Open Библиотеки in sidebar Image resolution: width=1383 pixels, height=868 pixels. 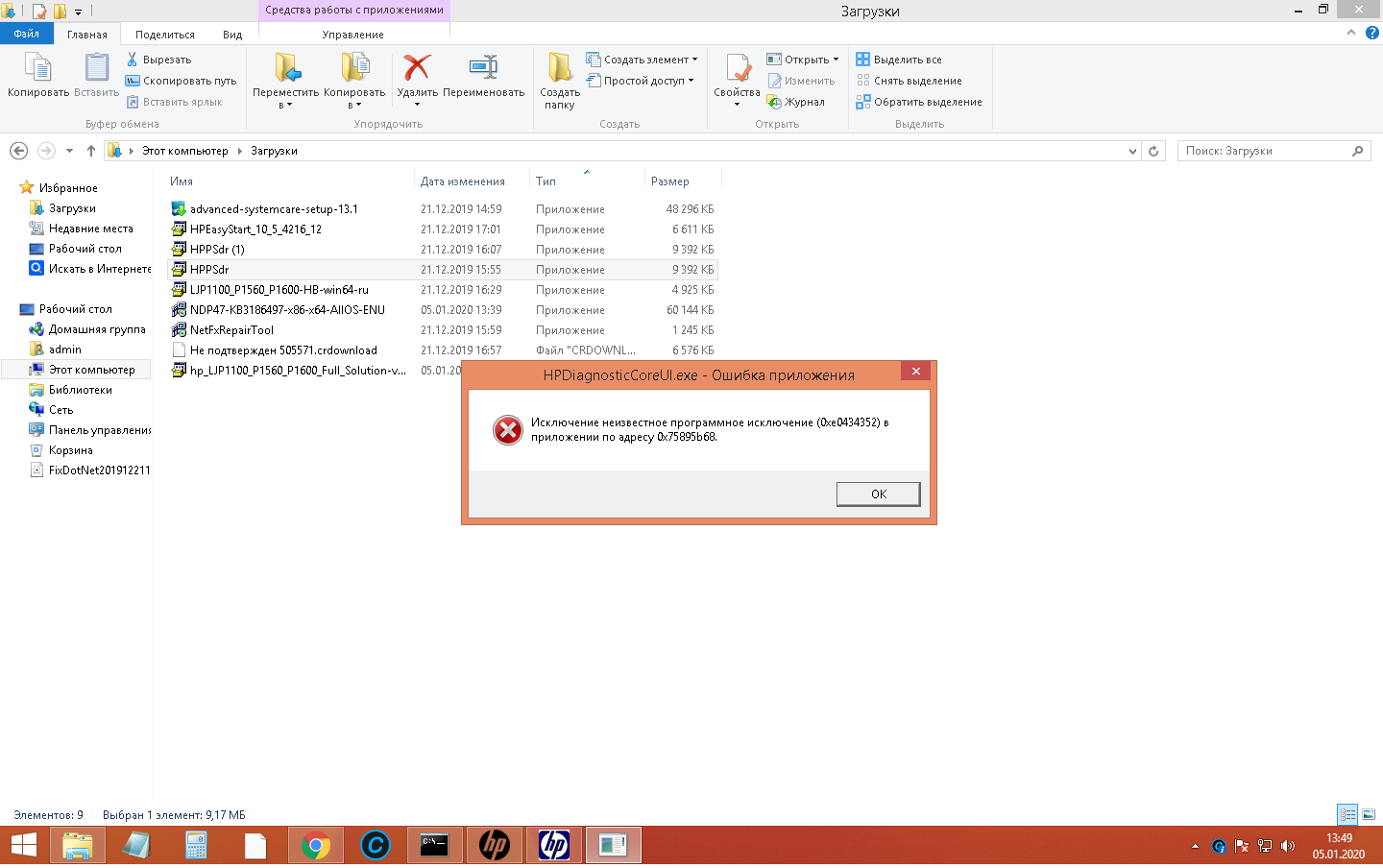pyautogui.click(x=70, y=390)
